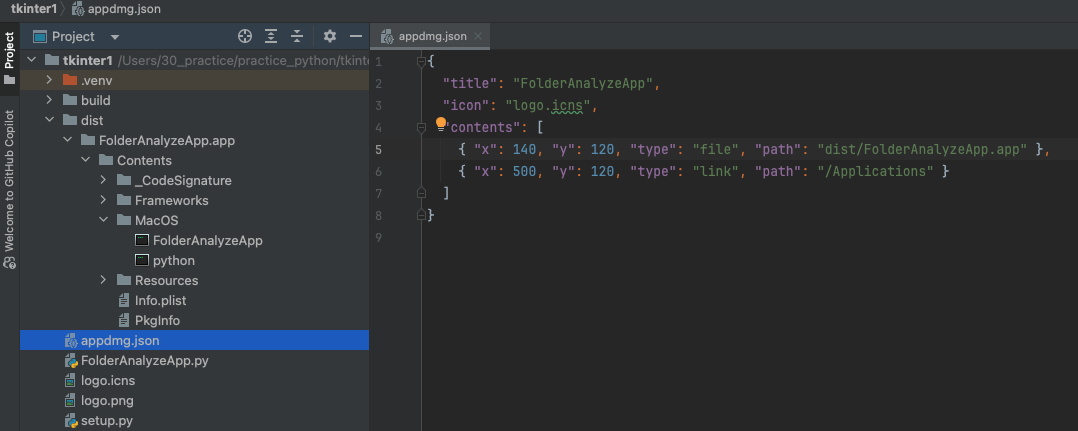1078x431 pixels.
Task: Select setup.py in project tree
Action: point(107,421)
